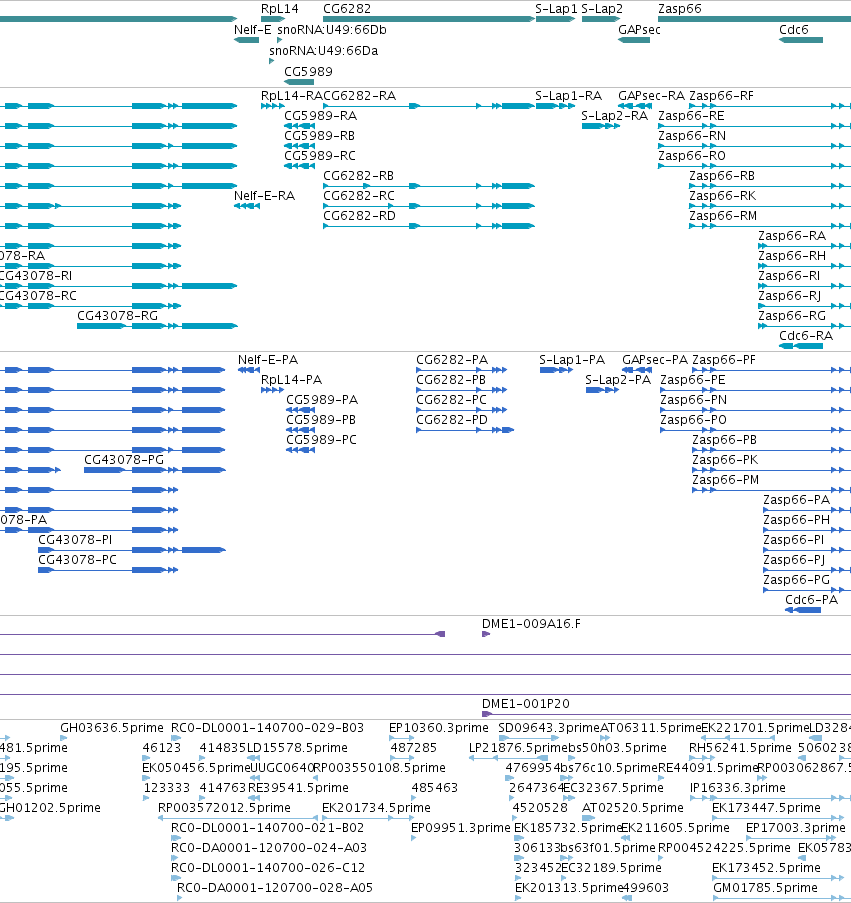
Task: Select the Zasp66 gene label
Action: pos(679,9)
